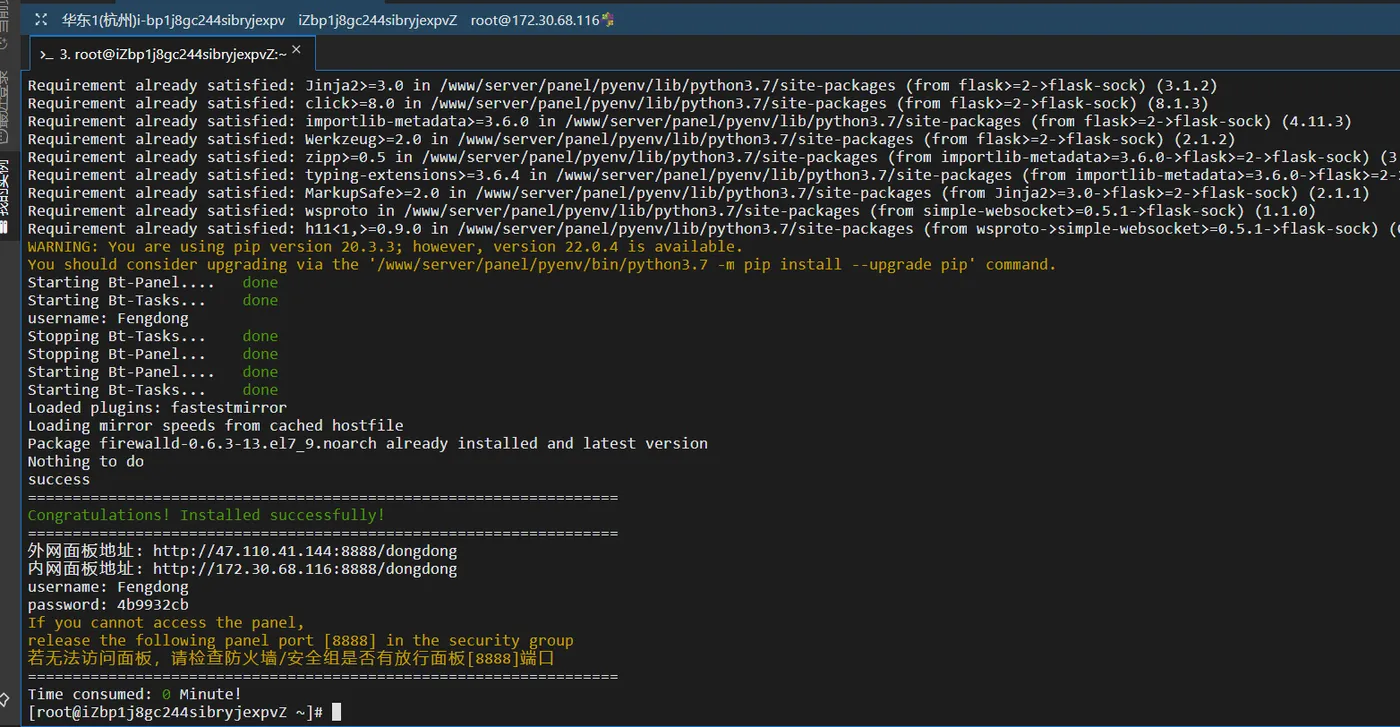Image resolution: width=1400 pixels, height=727 pixels.
Task: Place cursor at the shell prompt input
Action: (x=337, y=712)
